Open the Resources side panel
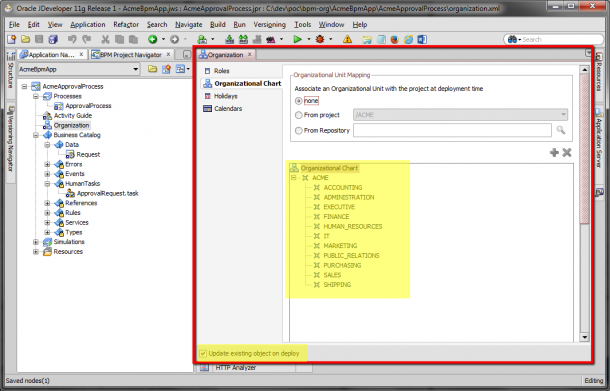 (x=598, y=73)
